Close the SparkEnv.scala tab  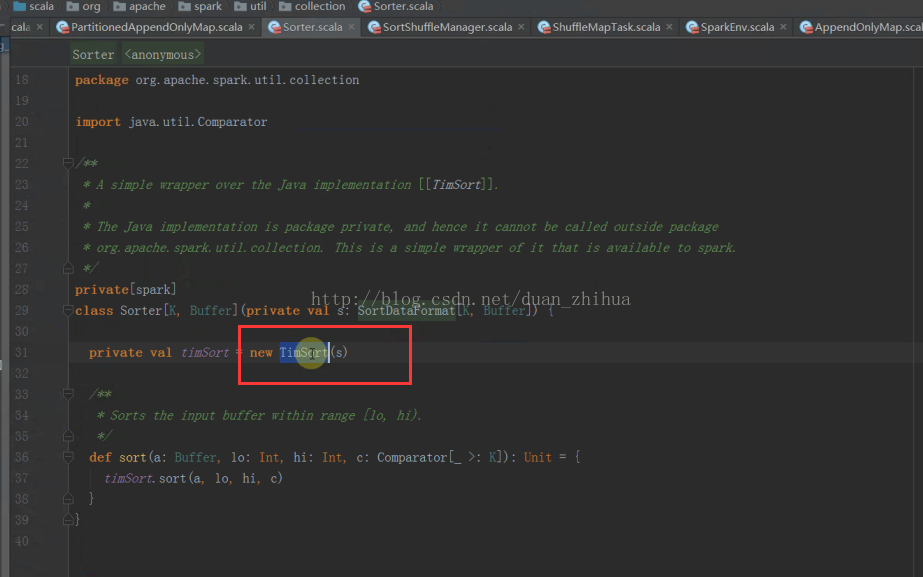click(783, 27)
